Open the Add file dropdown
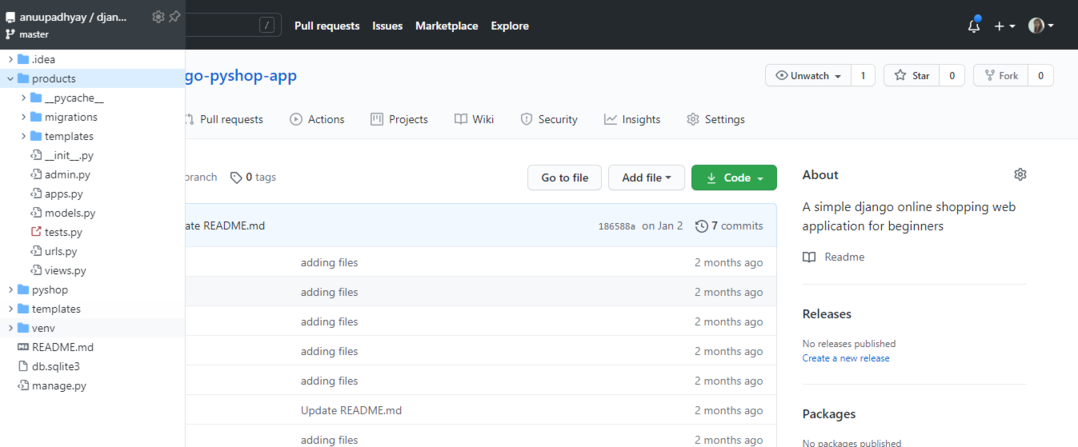The height and width of the screenshot is (447, 1078). (646, 178)
